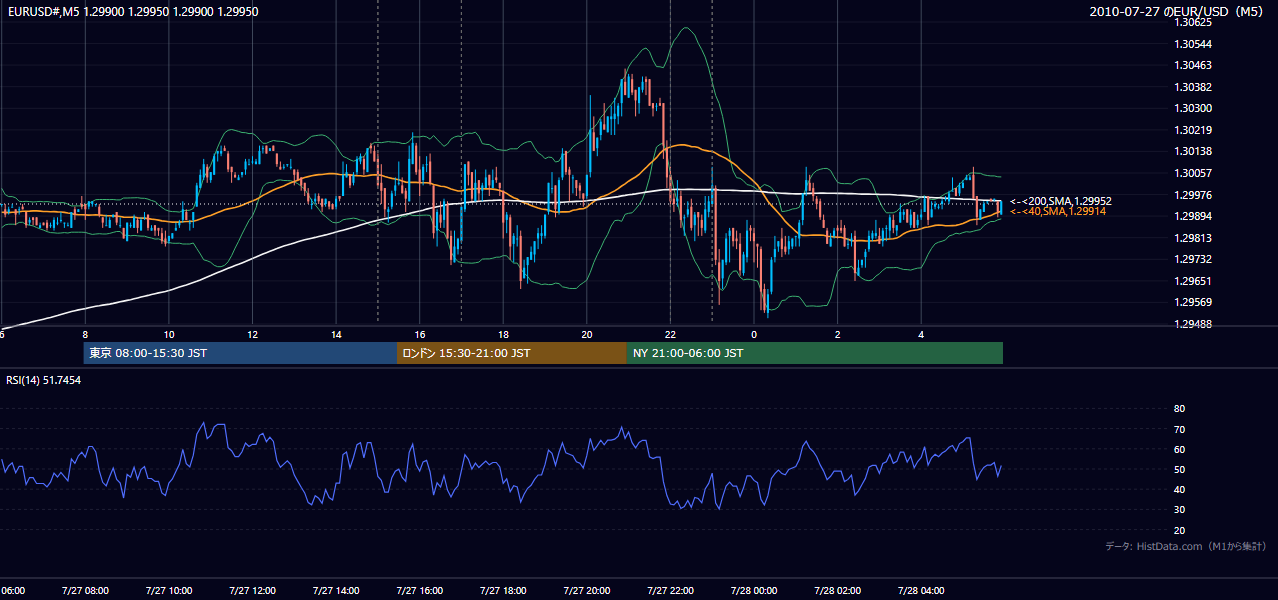1278x600 pixels.
Task: Click the RSI scale value 20
Action: [1179, 530]
